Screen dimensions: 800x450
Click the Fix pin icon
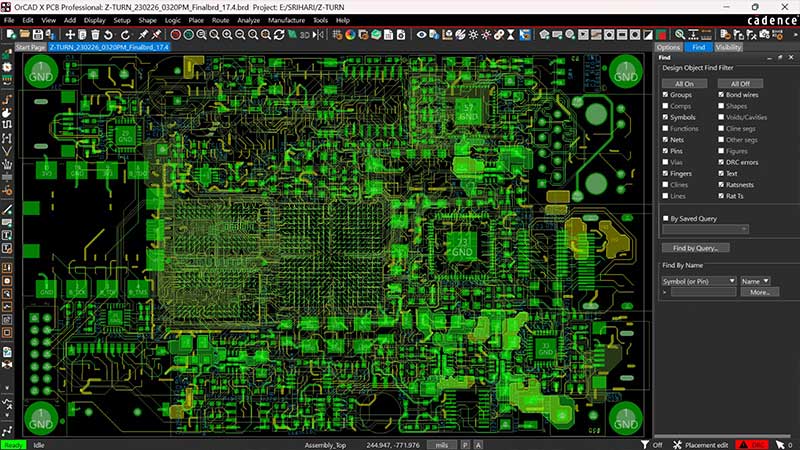143,35
